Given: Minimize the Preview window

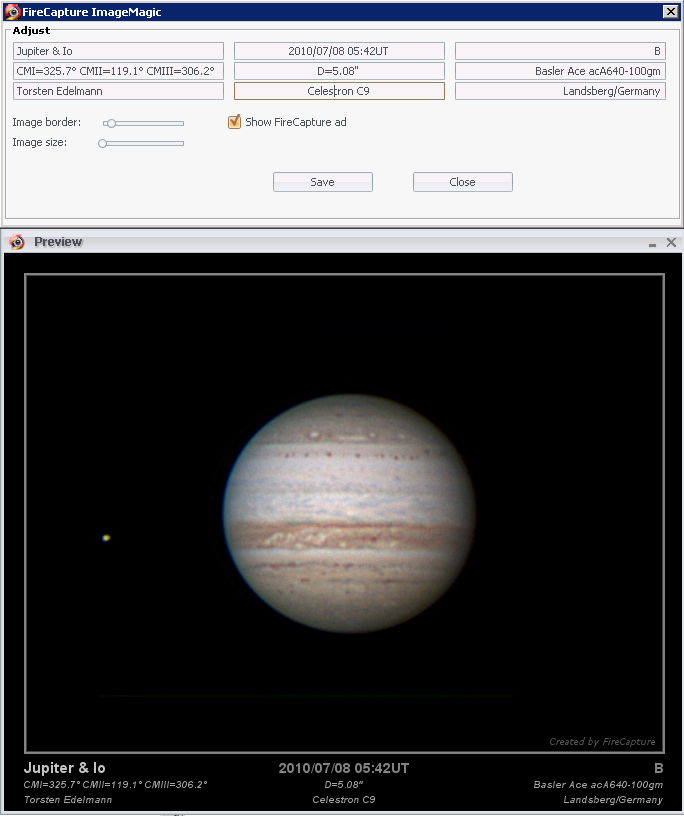Looking at the screenshot, I should point(652,244).
